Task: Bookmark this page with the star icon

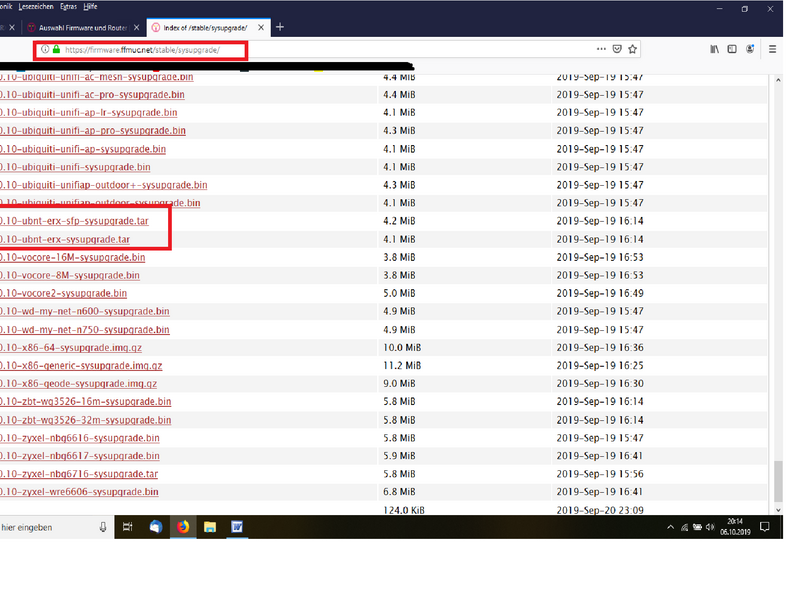Action: coord(633,49)
